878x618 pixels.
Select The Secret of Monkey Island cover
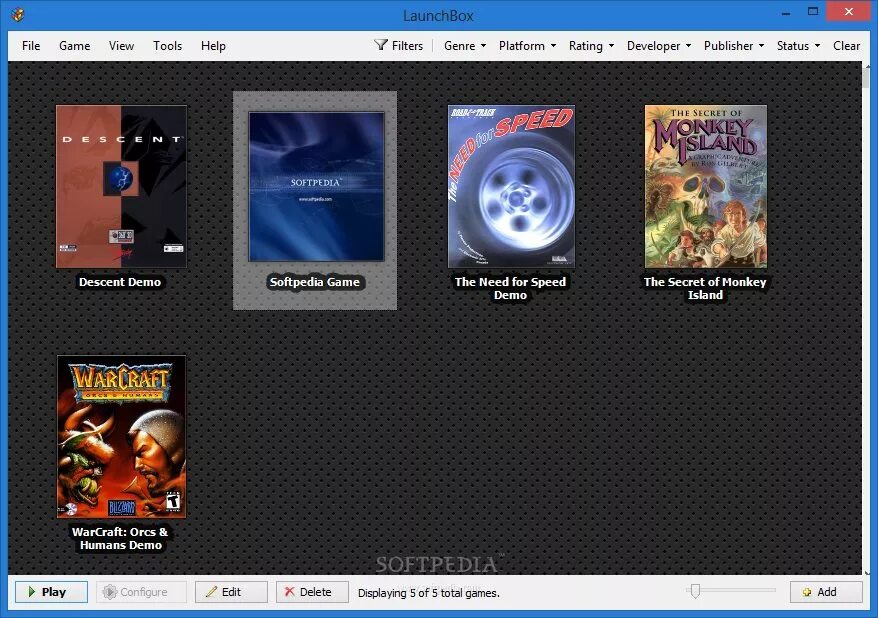tap(706, 186)
